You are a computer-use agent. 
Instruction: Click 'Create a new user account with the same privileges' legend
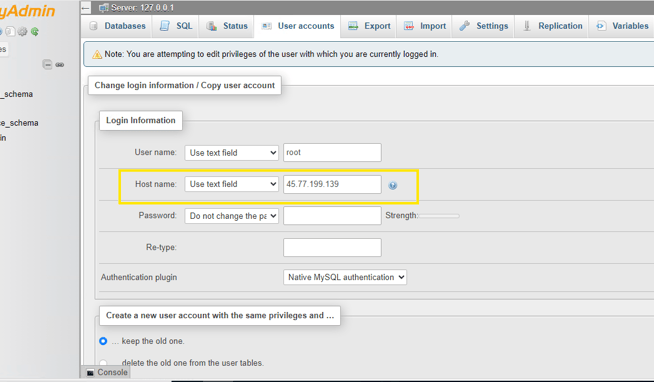coord(220,316)
